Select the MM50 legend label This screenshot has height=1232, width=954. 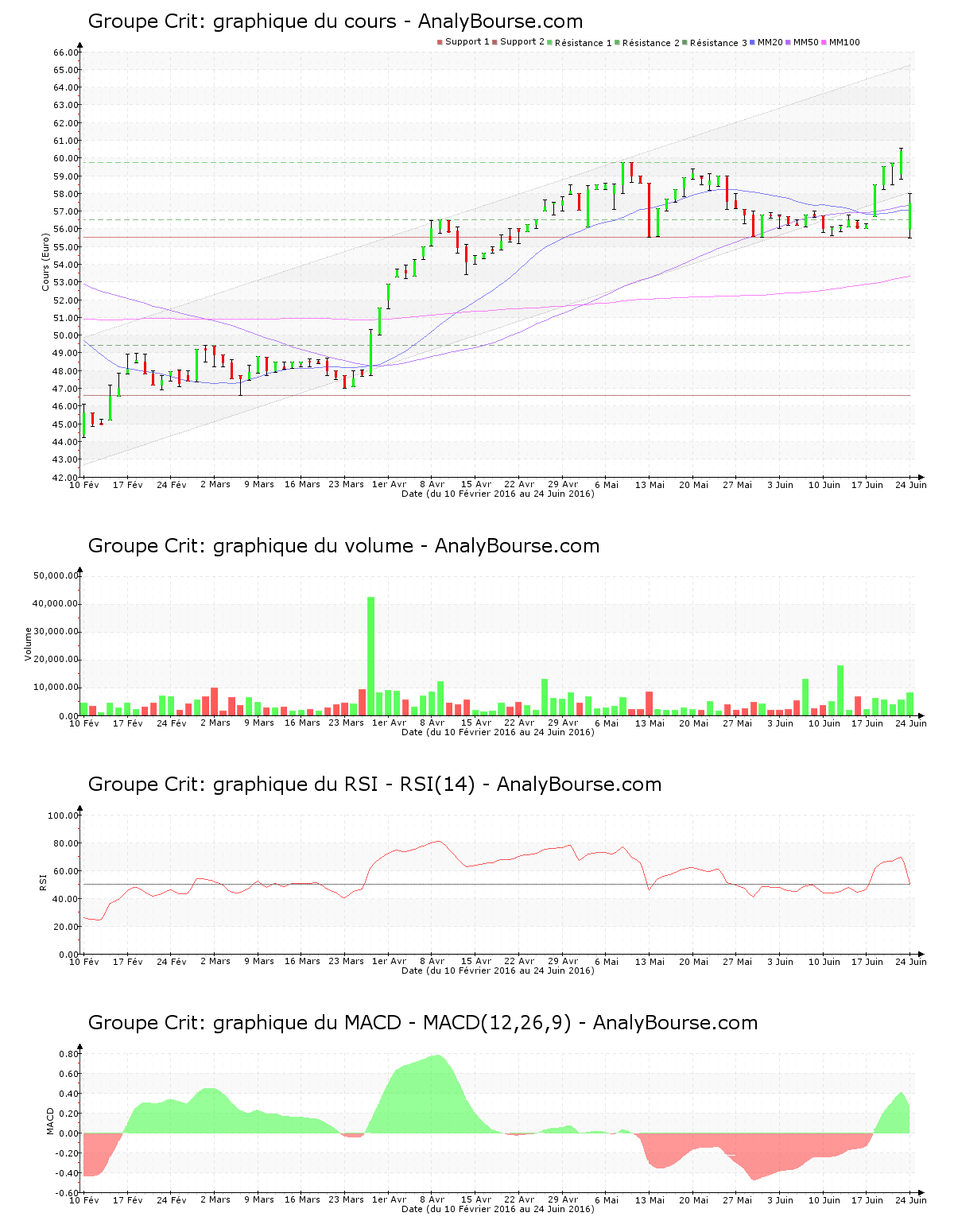[x=806, y=42]
